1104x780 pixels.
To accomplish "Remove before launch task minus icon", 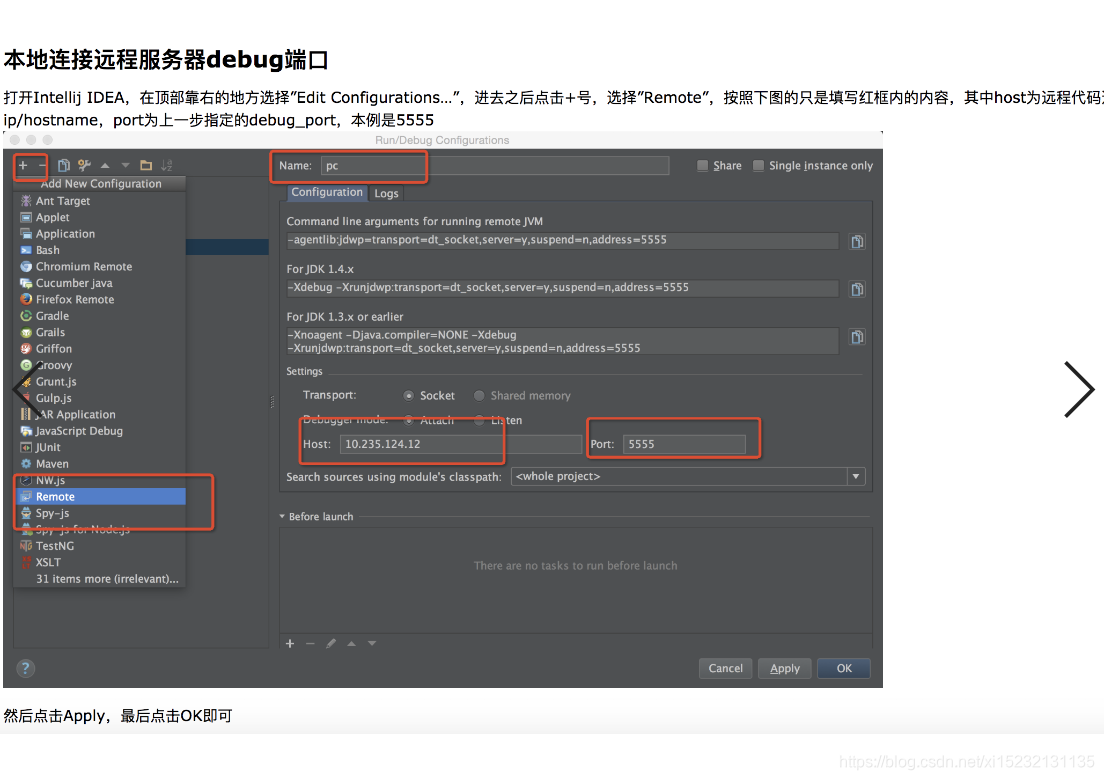I will (310, 643).
